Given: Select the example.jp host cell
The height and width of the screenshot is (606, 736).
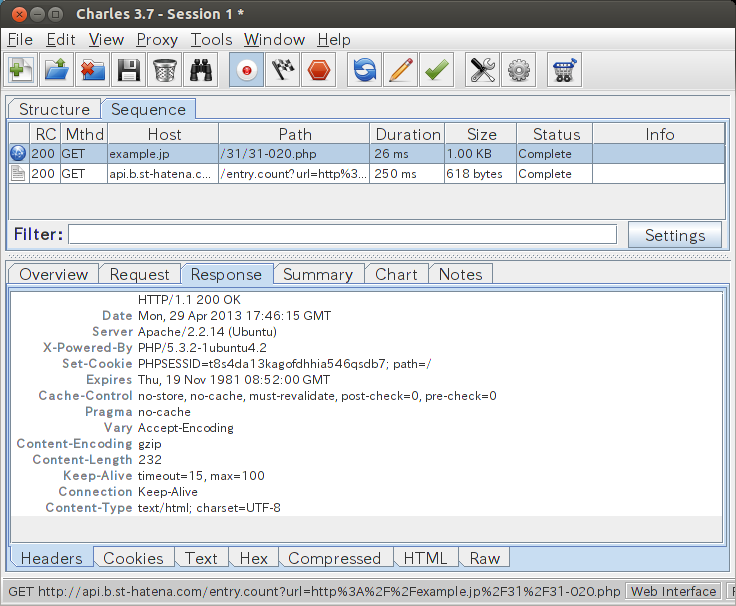Looking at the screenshot, I should [163, 153].
